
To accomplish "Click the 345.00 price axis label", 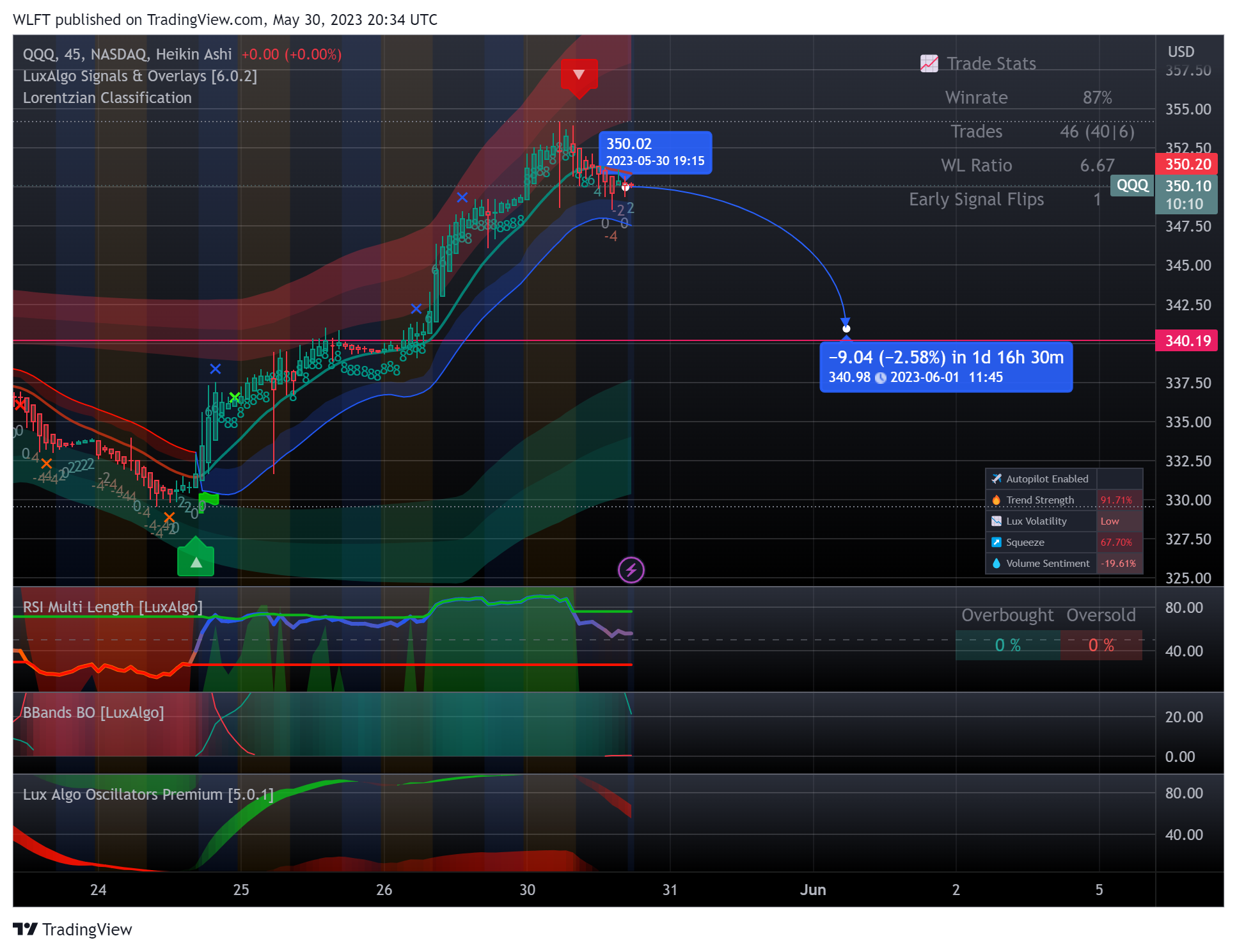I will [1188, 265].
